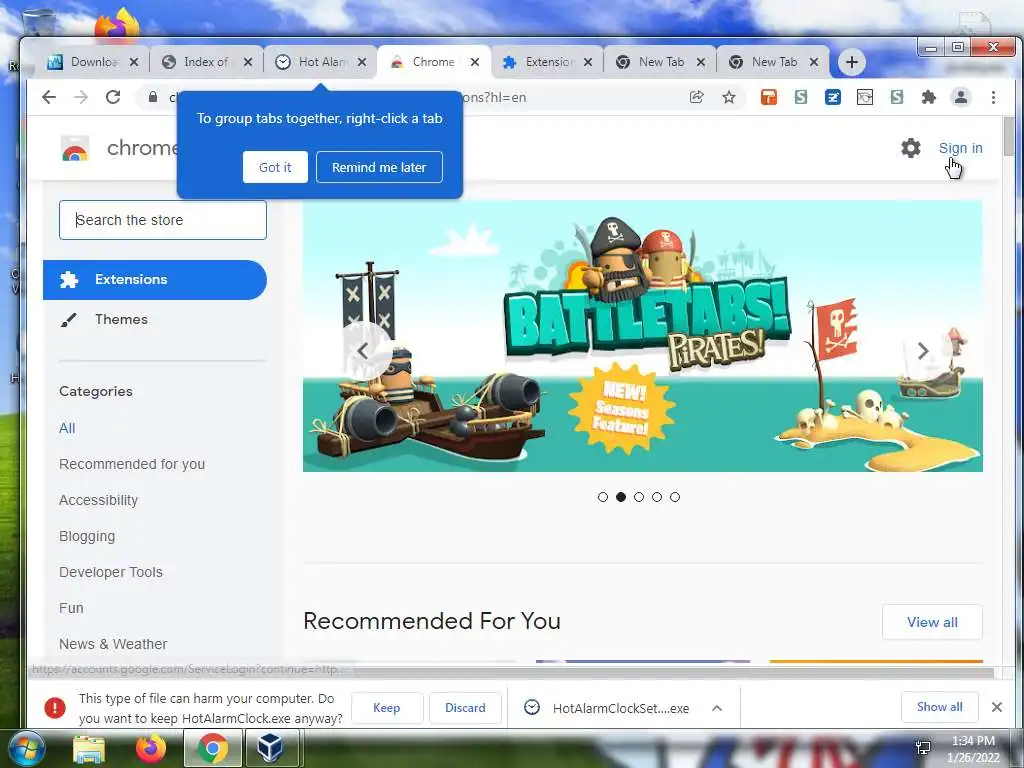Share this page using the share icon
1024x768 pixels.
point(697,97)
